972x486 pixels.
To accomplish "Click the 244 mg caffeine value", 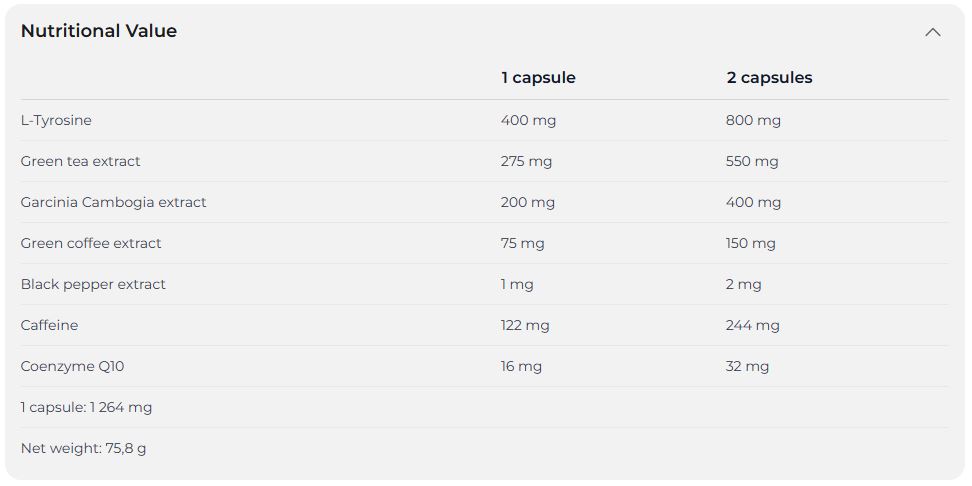I will click(x=753, y=325).
